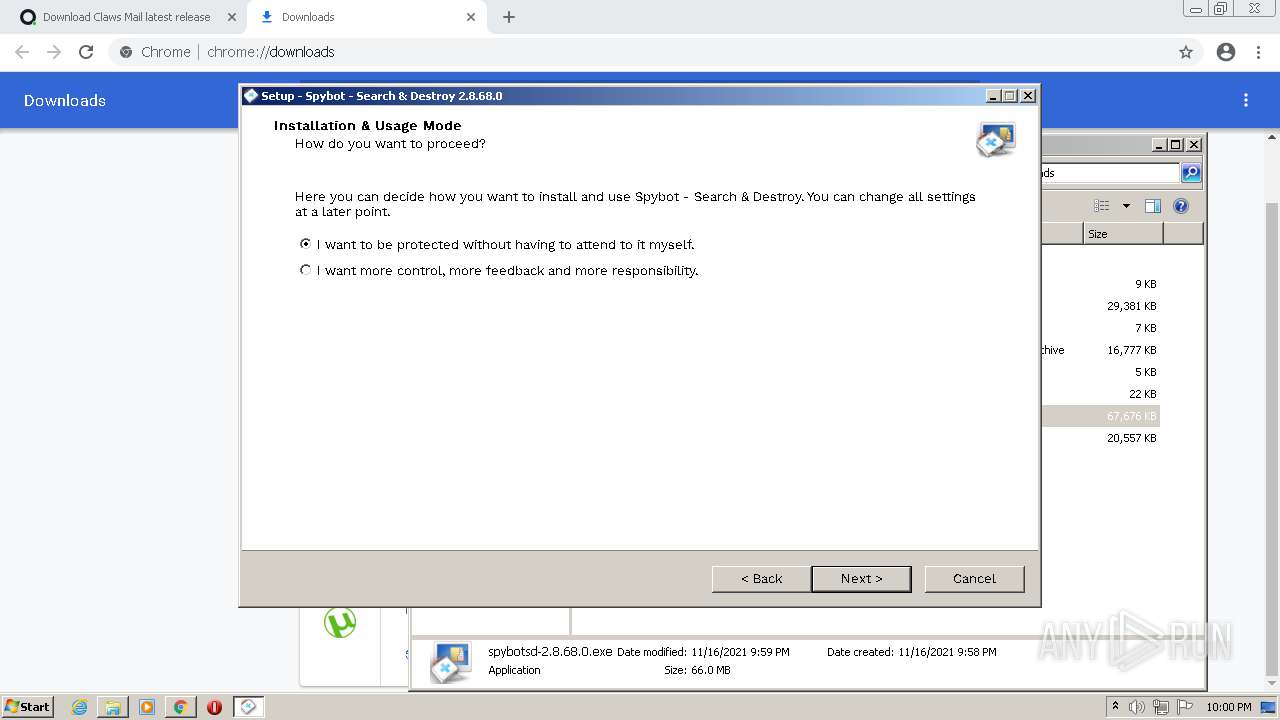Select the highlighted 67,676 KB file row
Image resolution: width=1280 pixels, height=720 pixels.
tap(1100, 416)
